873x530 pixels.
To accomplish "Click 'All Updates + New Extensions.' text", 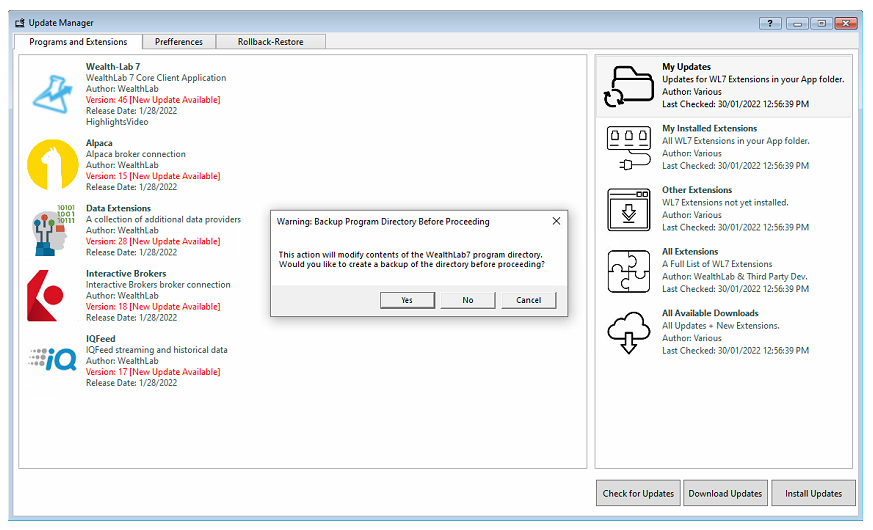I will pos(720,326).
